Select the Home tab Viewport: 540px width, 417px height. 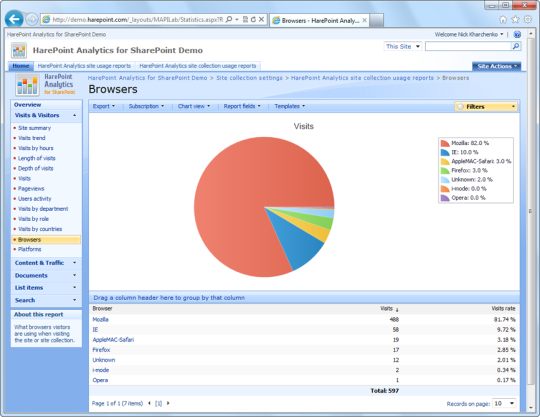point(21,66)
